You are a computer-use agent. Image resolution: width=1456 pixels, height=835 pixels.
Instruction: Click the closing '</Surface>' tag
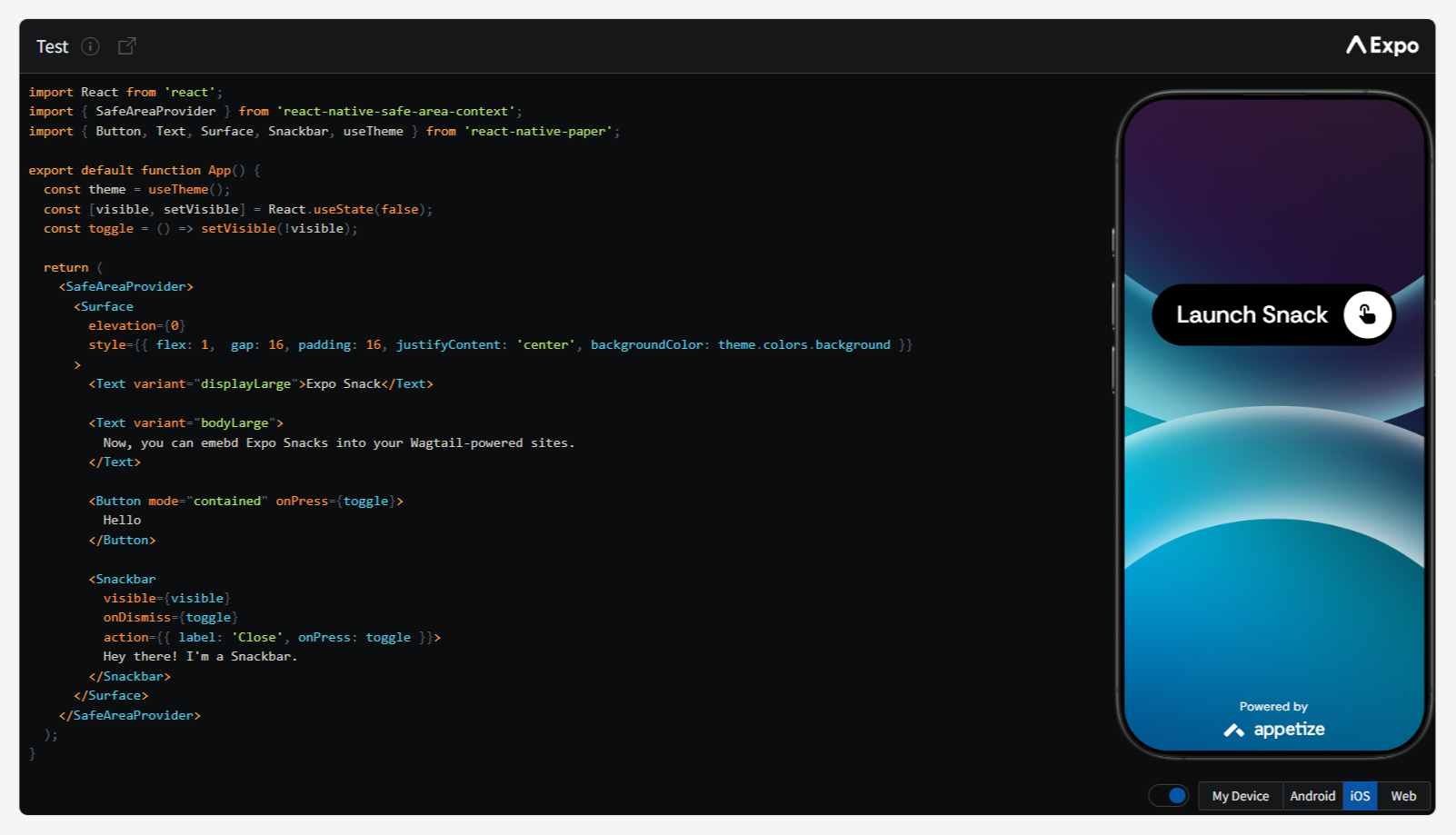[111, 696]
